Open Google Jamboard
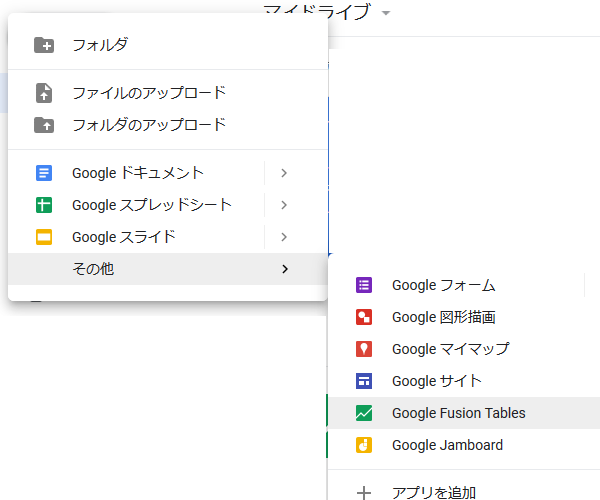The image size is (600, 500). (464, 445)
